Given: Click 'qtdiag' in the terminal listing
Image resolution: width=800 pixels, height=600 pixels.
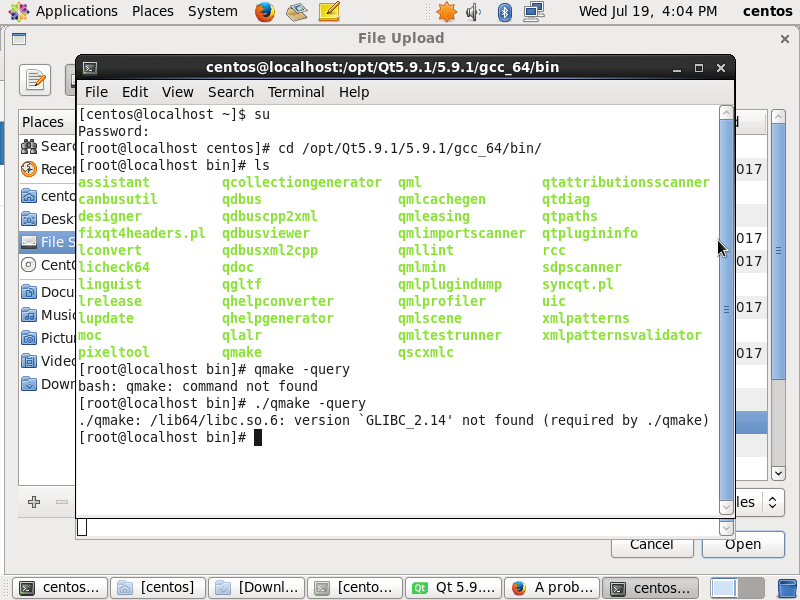Looking at the screenshot, I should (x=566, y=199).
